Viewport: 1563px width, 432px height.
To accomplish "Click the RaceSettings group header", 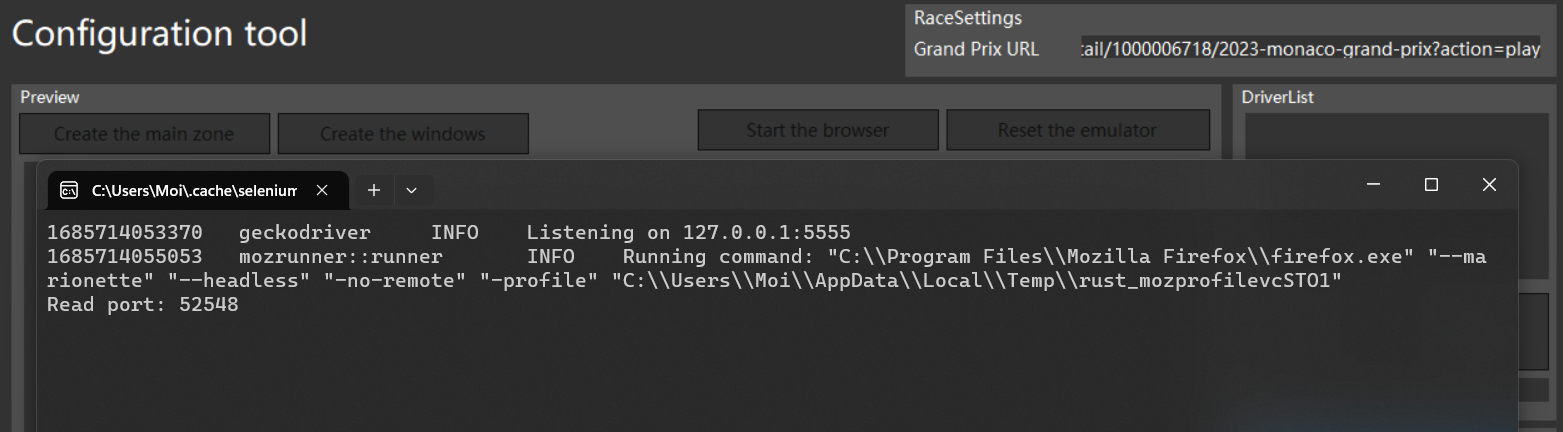I will (967, 18).
